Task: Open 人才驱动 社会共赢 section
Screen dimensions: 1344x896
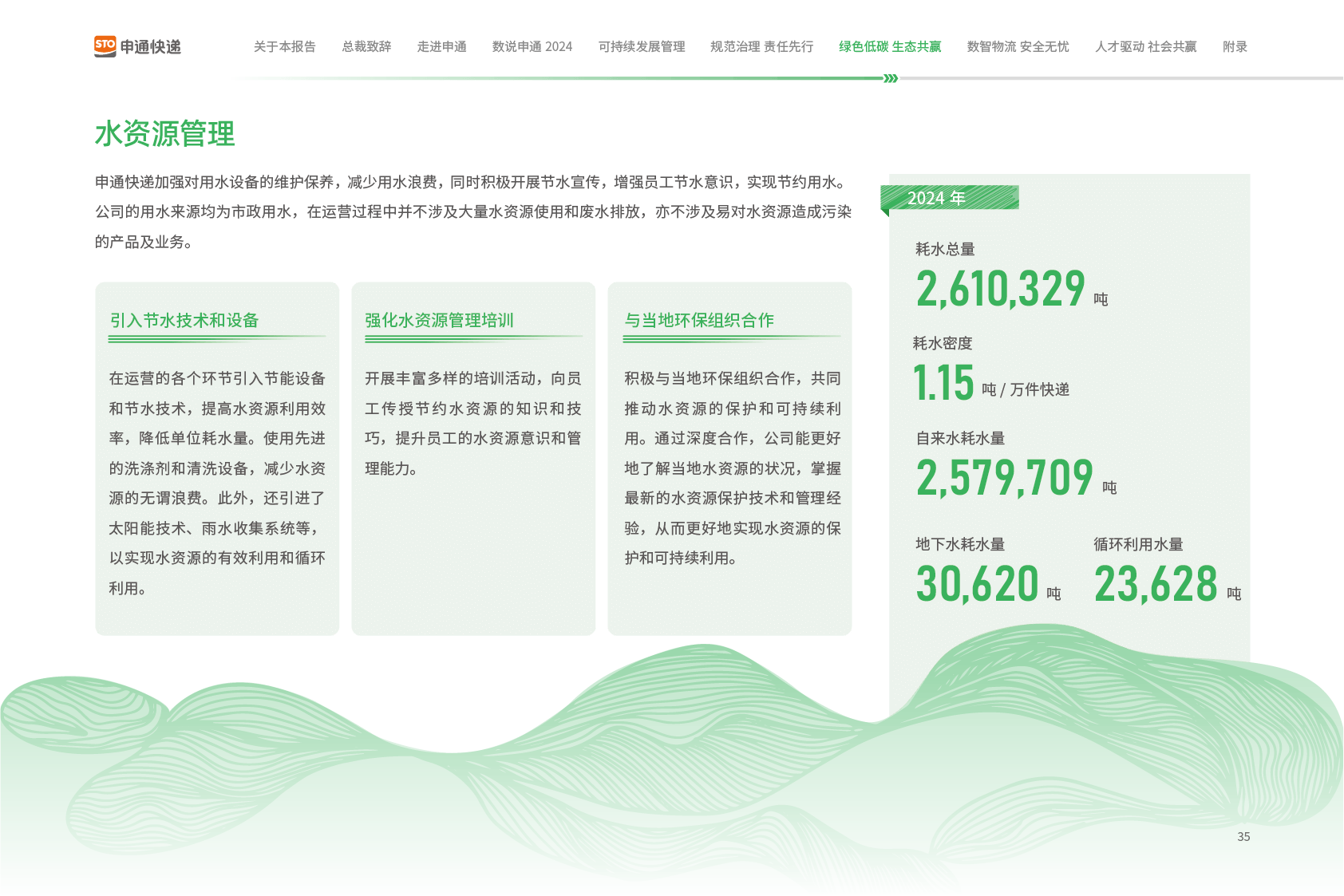Action: point(1145,46)
